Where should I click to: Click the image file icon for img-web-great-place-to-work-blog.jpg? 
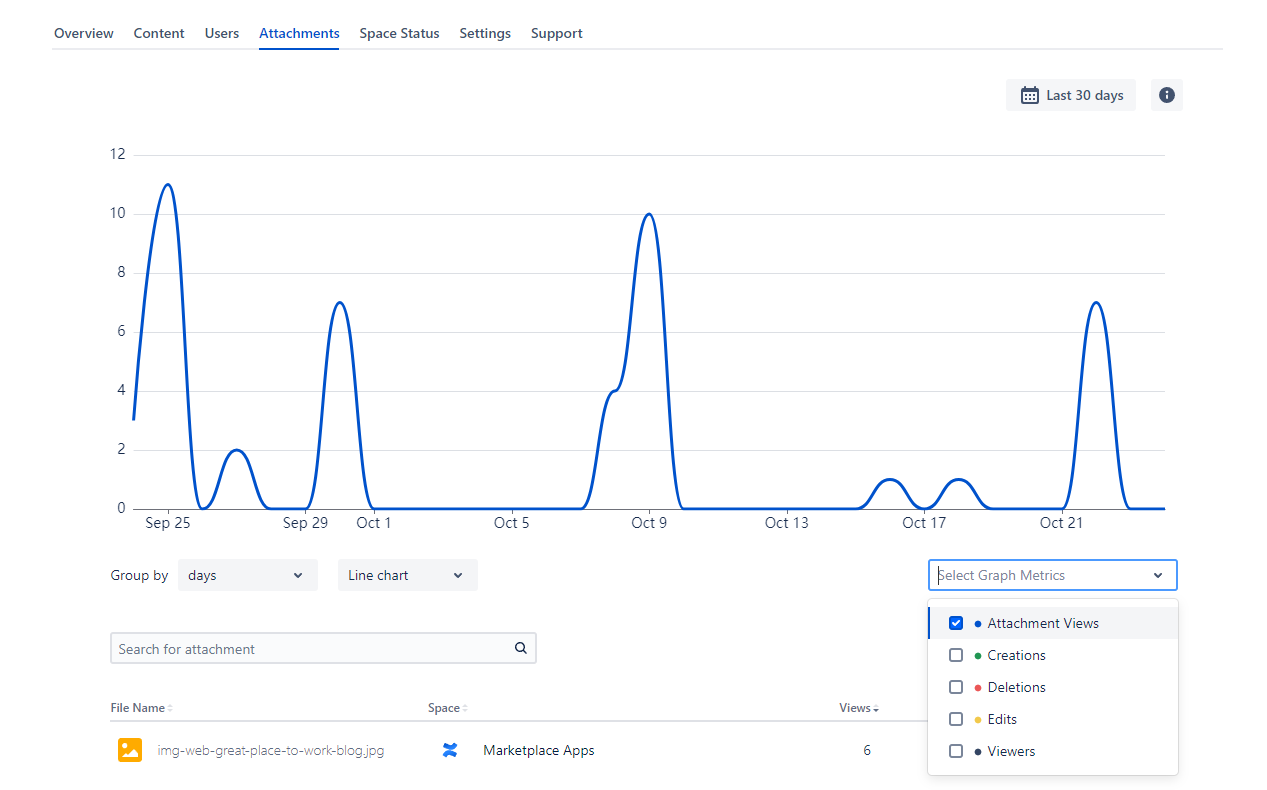coord(130,750)
